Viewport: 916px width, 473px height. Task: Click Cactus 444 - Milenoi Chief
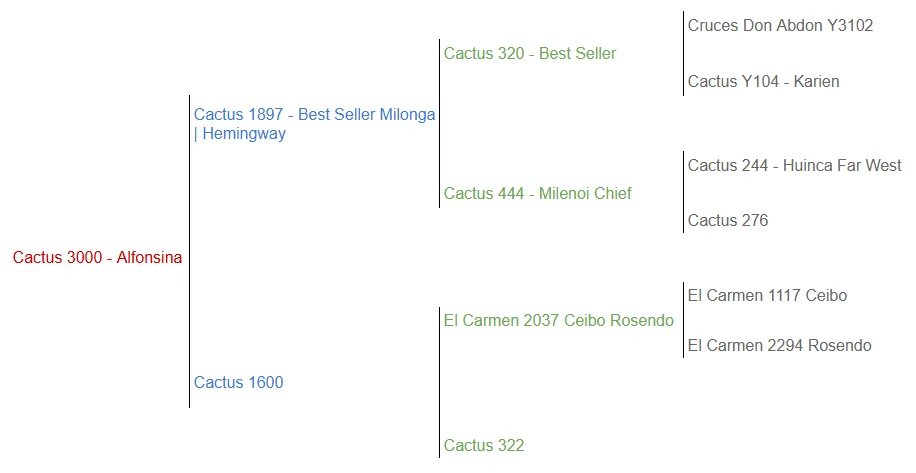(x=537, y=194)
